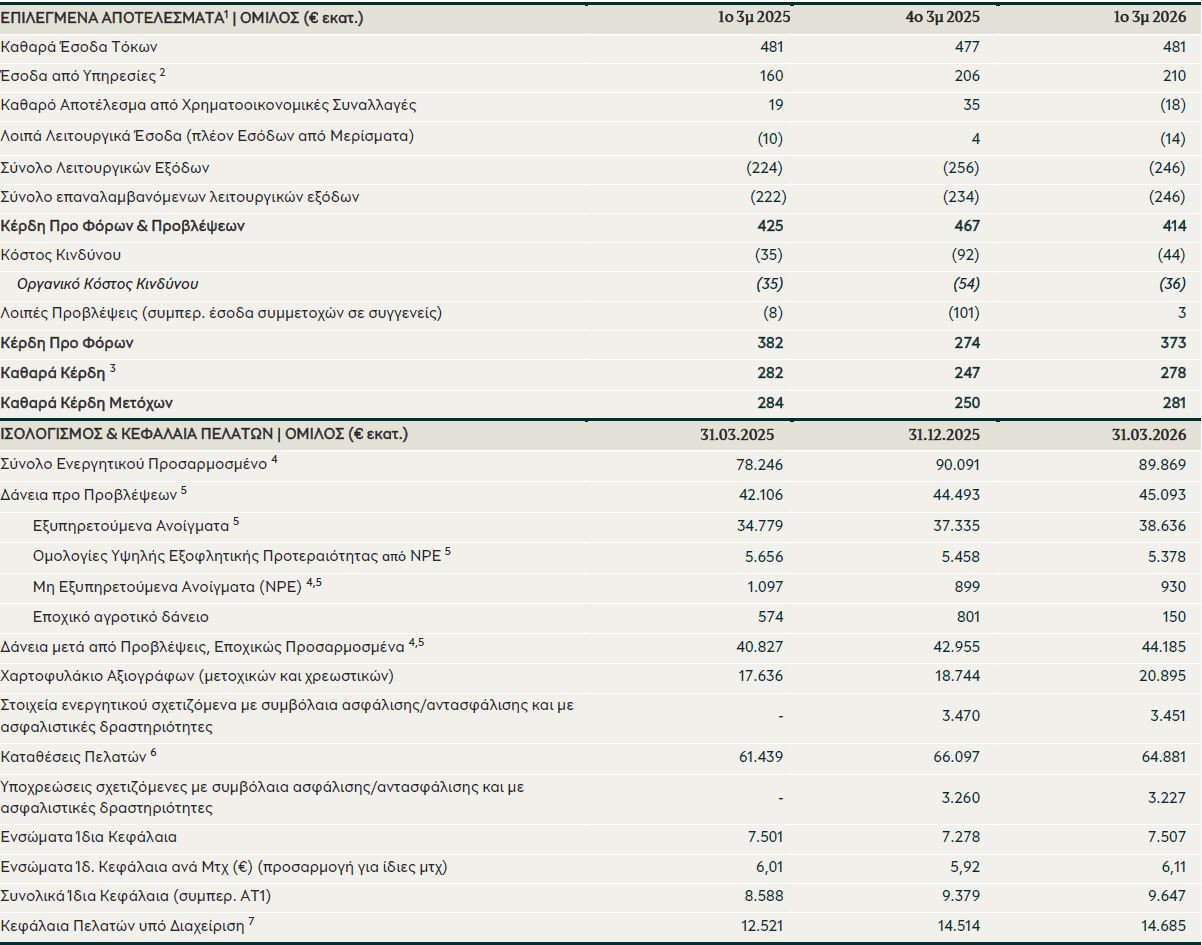
Task: Click the "ΕΠΙΛΕΓΜΕΝΑ ΑΠΟΤΕΛΕΣΜΑΤΑ" section header
Action: click(112, 17)
